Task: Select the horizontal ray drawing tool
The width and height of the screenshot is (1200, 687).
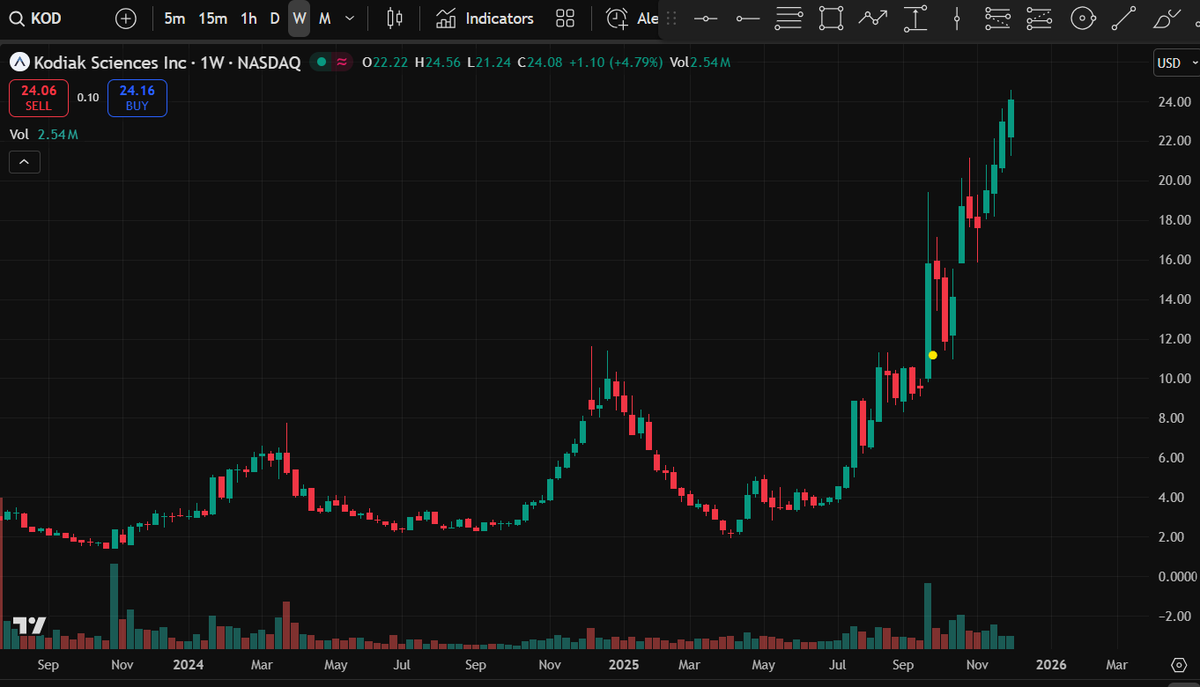Action: tap(747, 18)
